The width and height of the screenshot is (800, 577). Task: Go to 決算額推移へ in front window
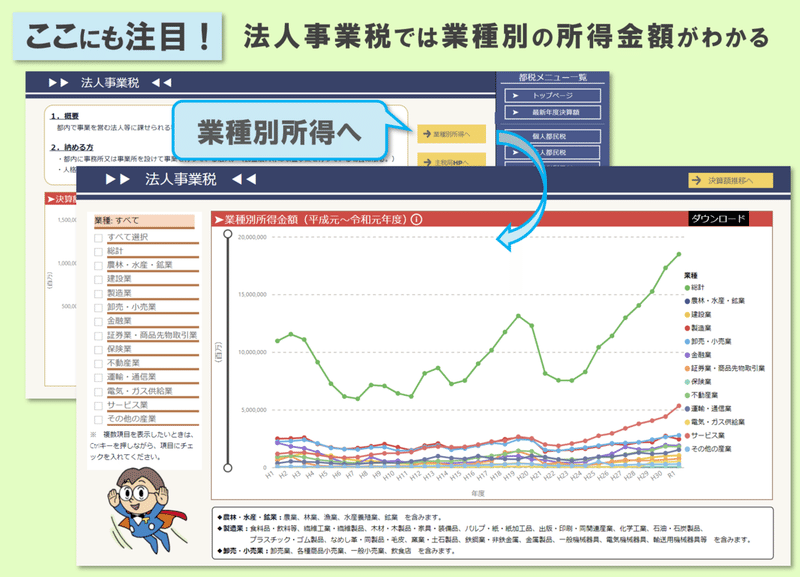click(731, 181)
